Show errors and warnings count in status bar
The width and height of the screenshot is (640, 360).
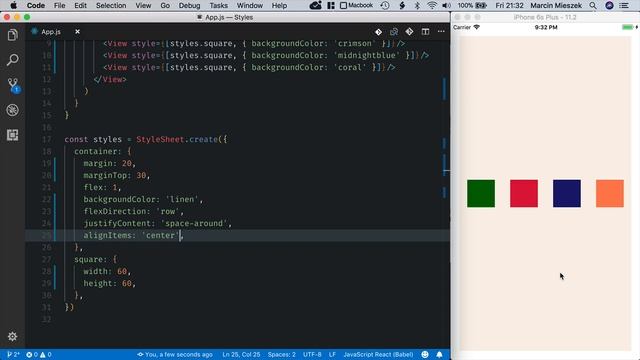pyautogui.click(x=39, y=354)
